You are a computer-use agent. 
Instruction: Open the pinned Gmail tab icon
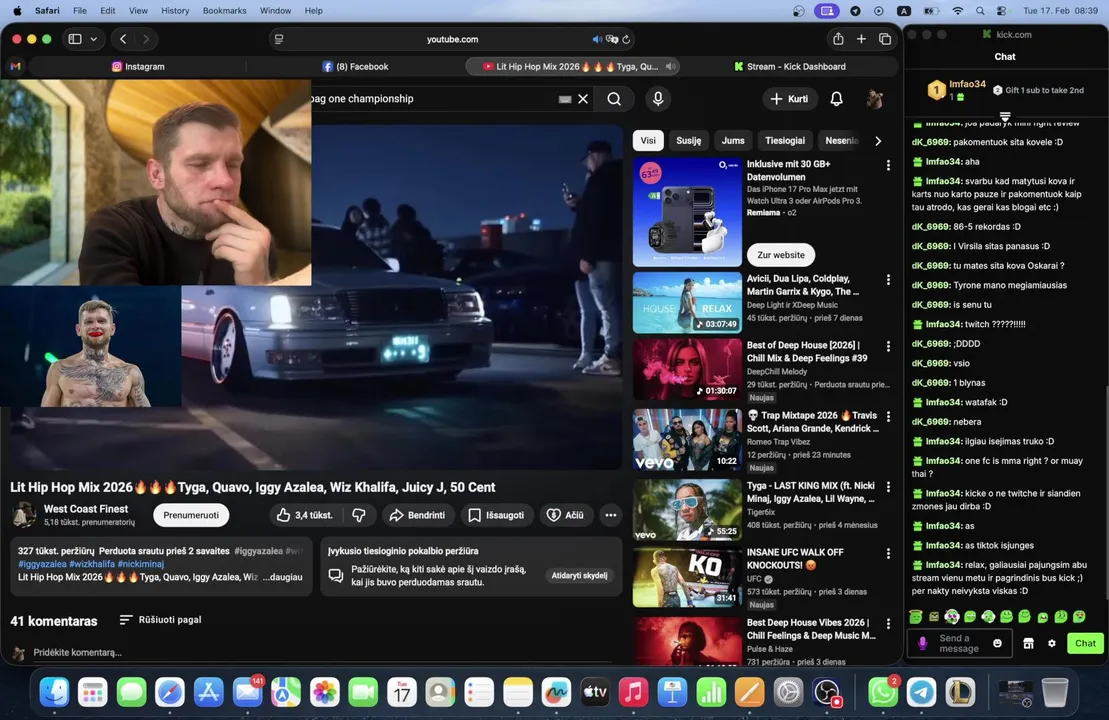(16, 66)
